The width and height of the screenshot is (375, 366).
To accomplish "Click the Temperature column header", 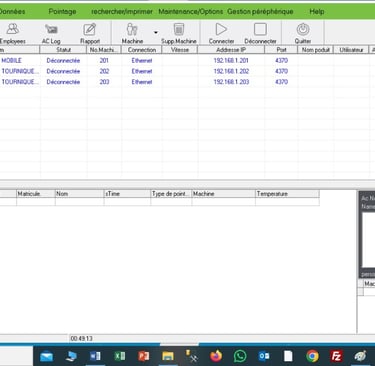I will point(287,194).
